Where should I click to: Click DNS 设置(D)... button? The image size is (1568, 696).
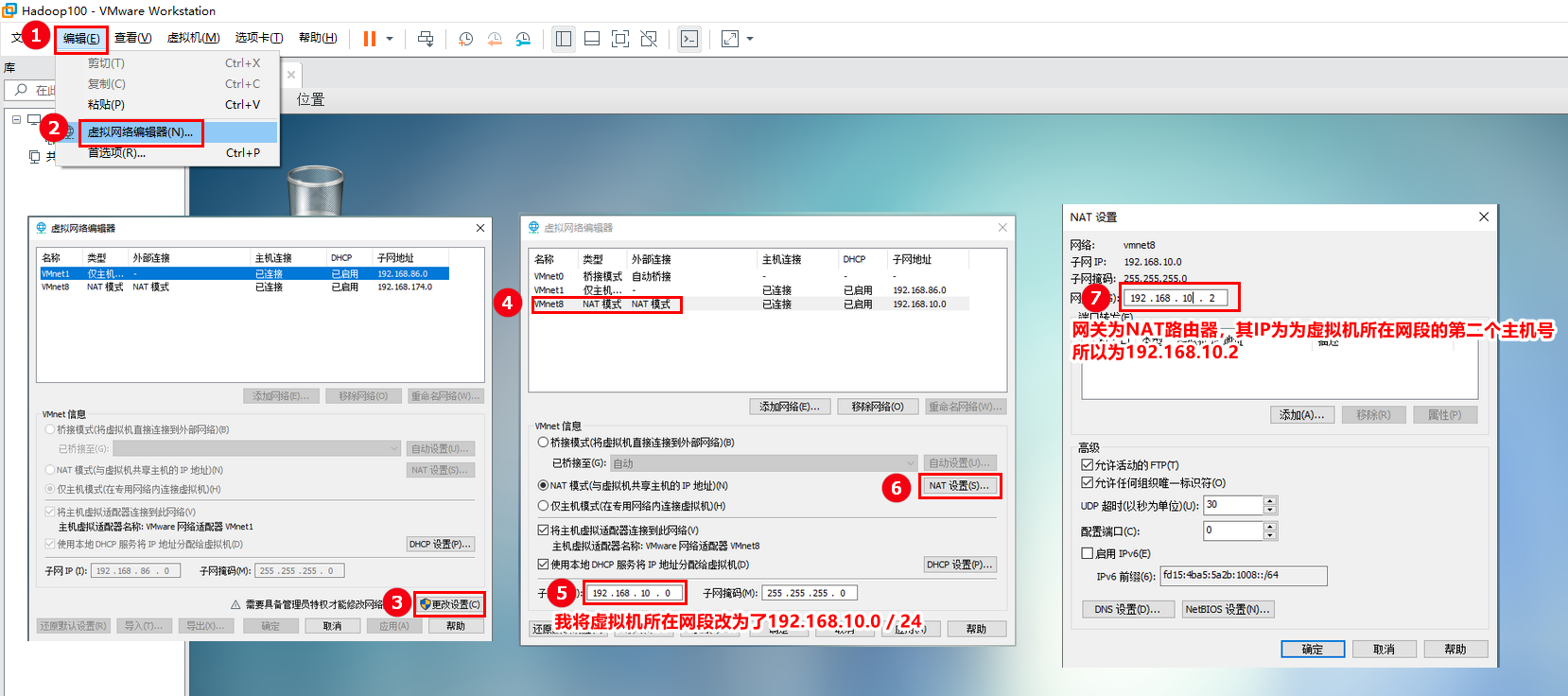coord(1127,610)
